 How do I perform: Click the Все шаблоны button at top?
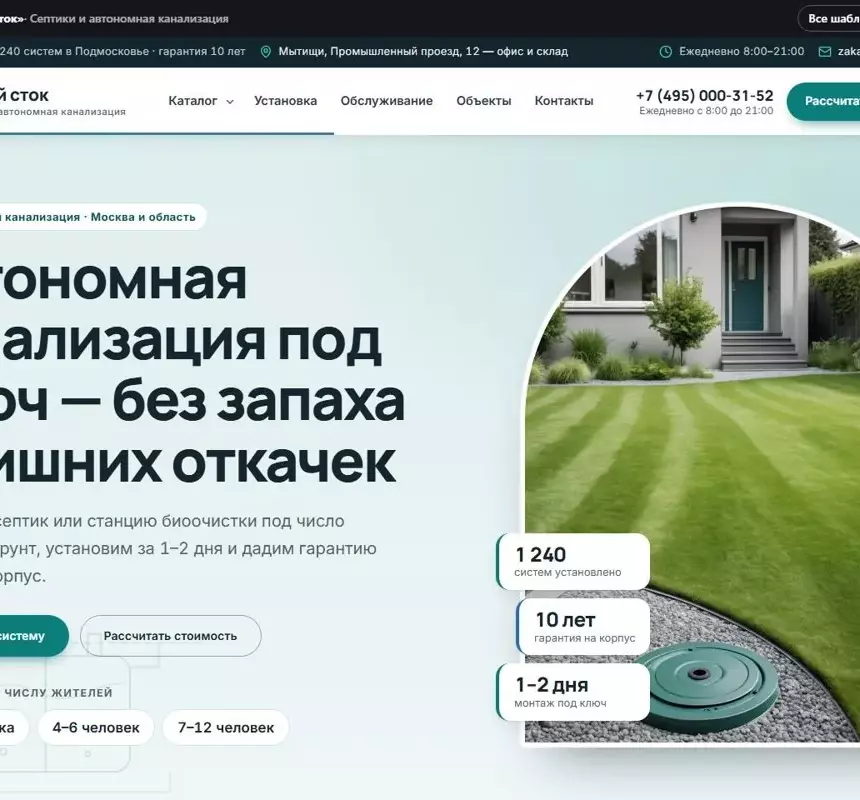coord(829,19)
